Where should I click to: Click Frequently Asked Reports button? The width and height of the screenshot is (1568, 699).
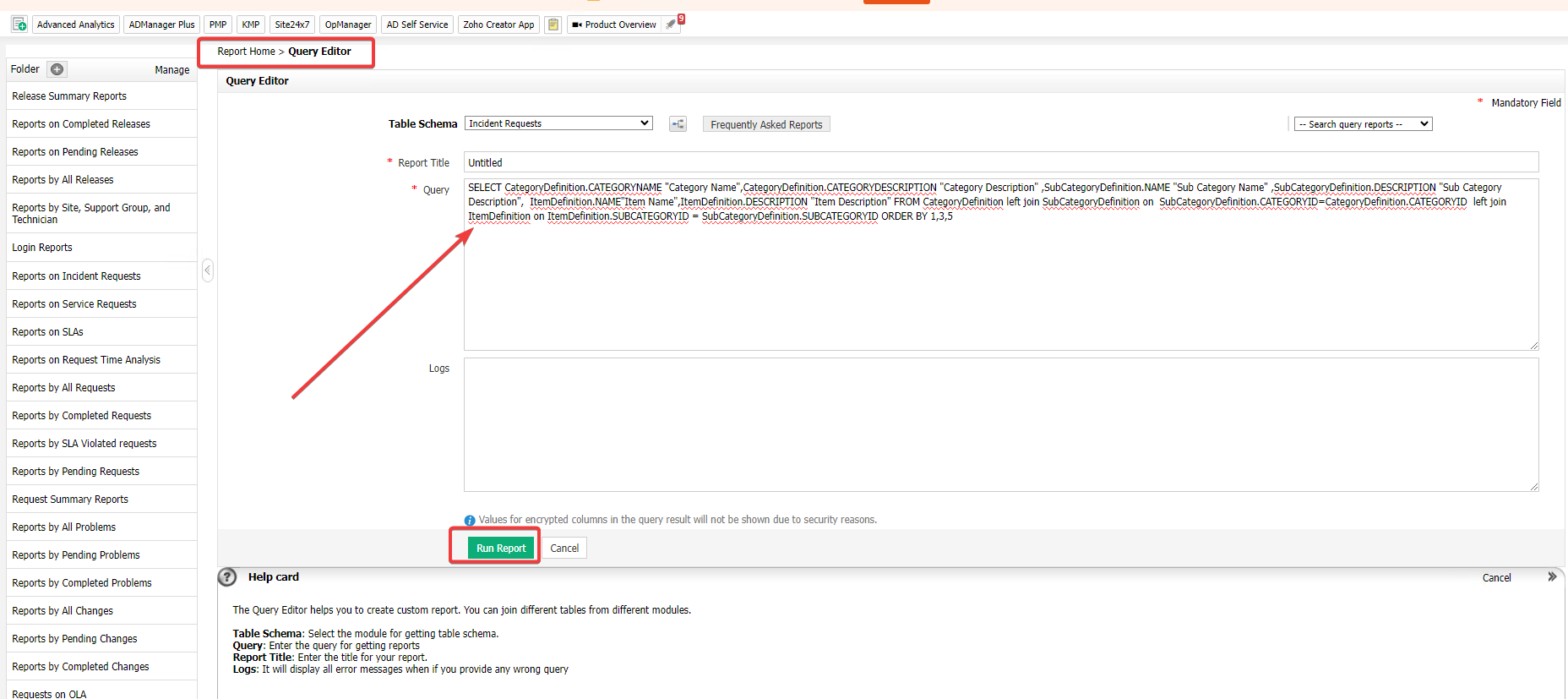pyautogui.click(x=765, y=124)
